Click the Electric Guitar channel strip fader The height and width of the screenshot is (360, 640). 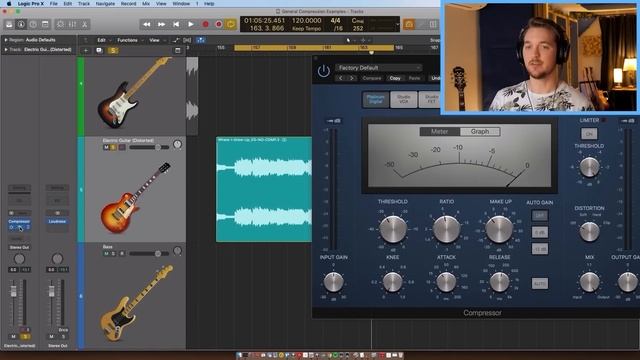coord(13,291)
